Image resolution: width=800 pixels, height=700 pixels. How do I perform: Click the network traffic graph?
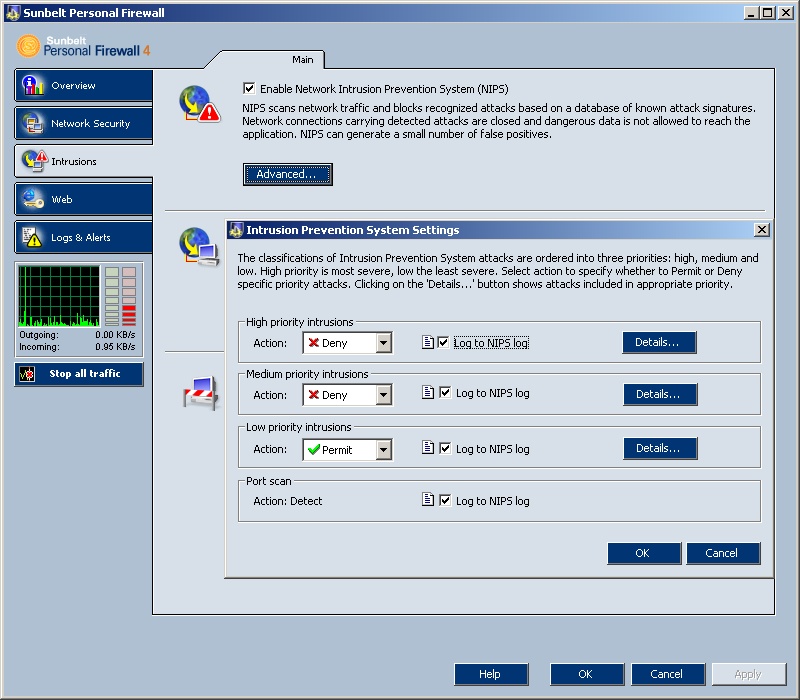point(59,296)
